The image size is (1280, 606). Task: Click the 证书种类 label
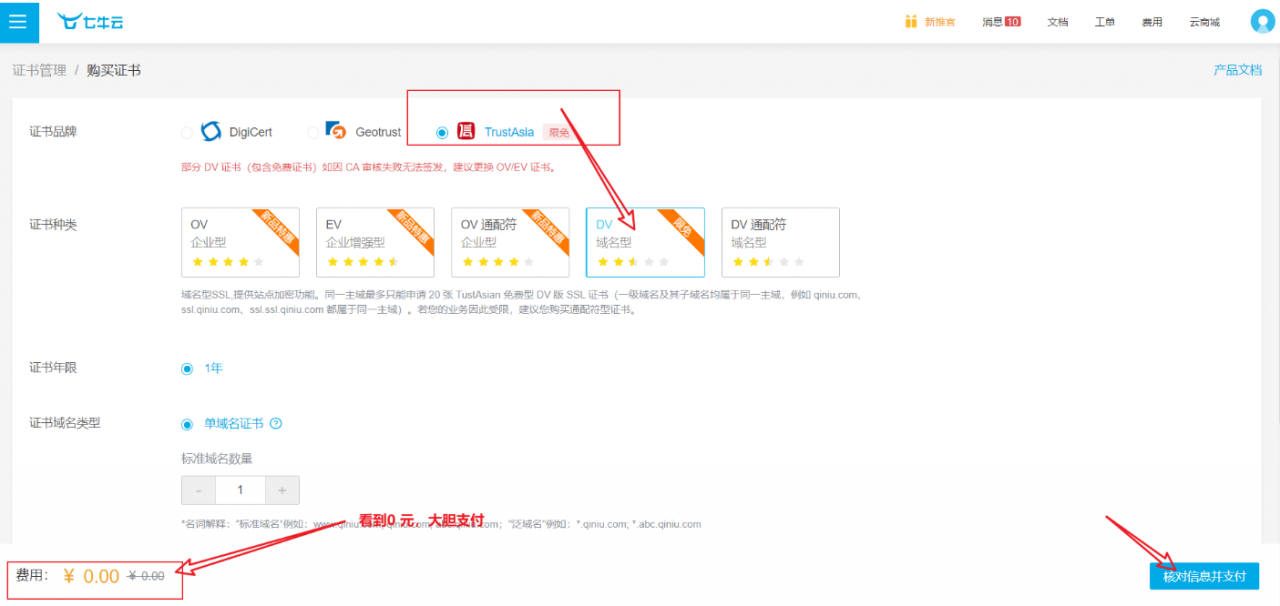[53, 224]
